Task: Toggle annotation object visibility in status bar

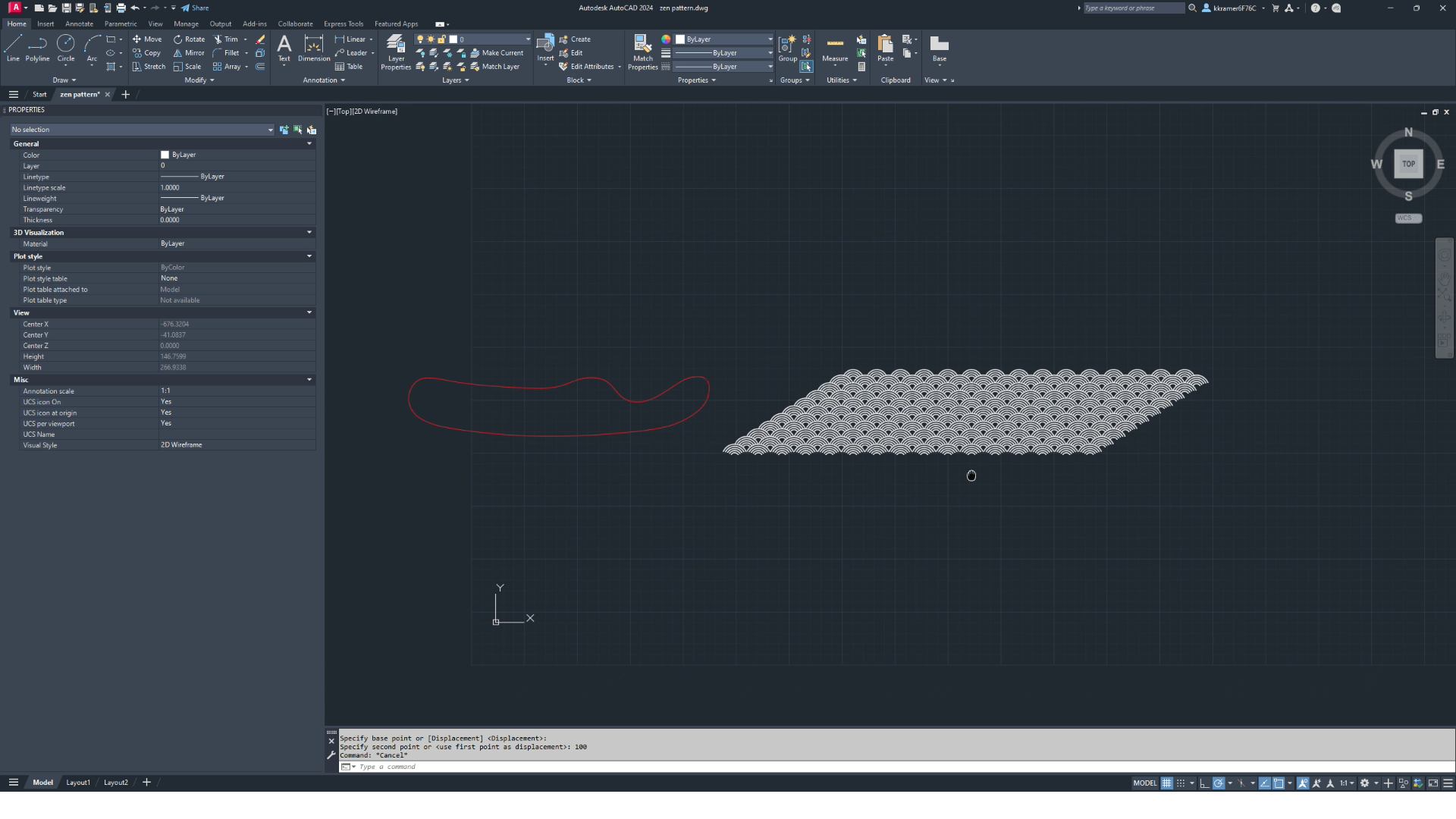Action: (x=1303, y=783)
